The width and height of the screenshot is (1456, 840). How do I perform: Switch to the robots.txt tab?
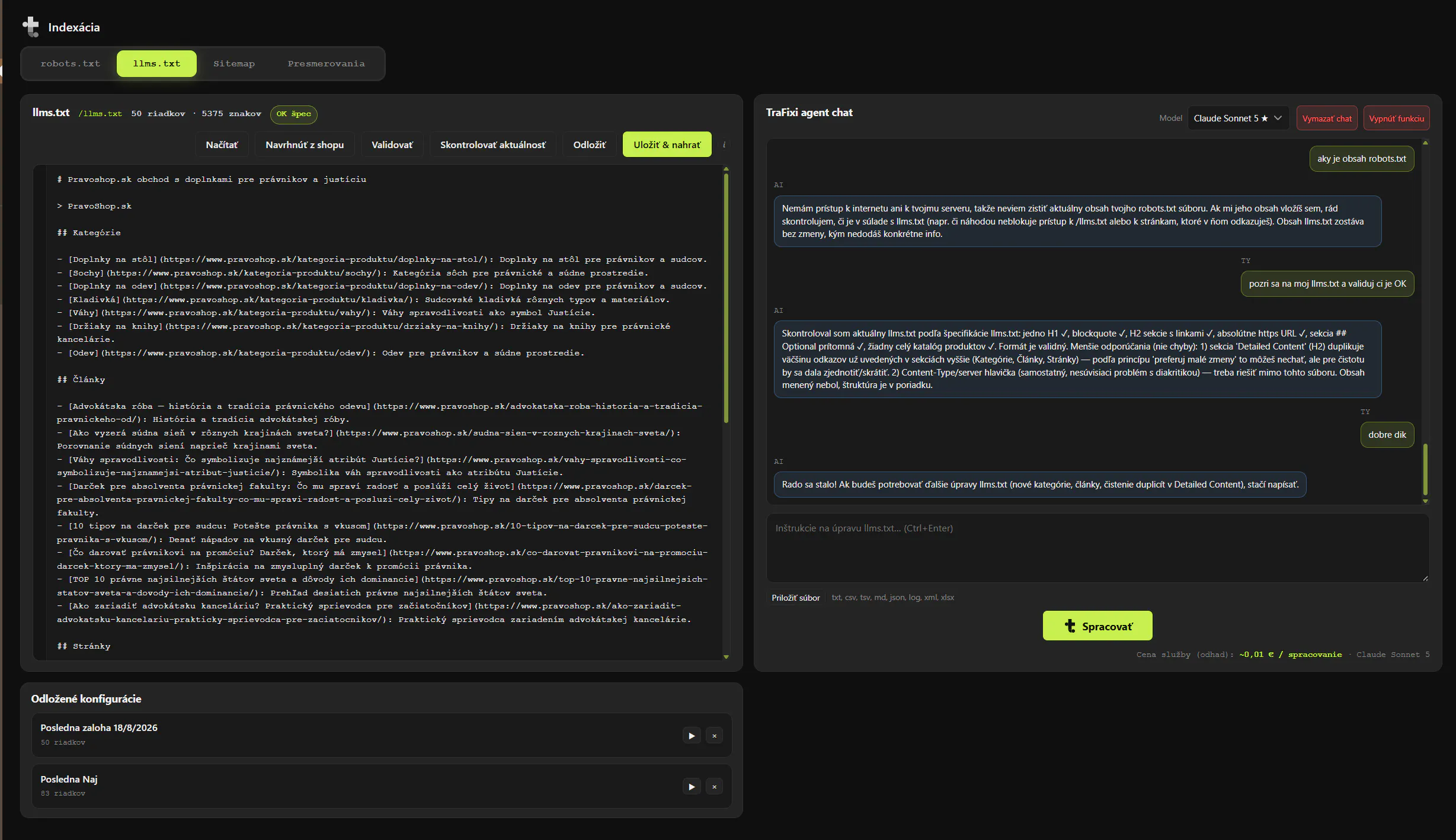tap(70, 63)
